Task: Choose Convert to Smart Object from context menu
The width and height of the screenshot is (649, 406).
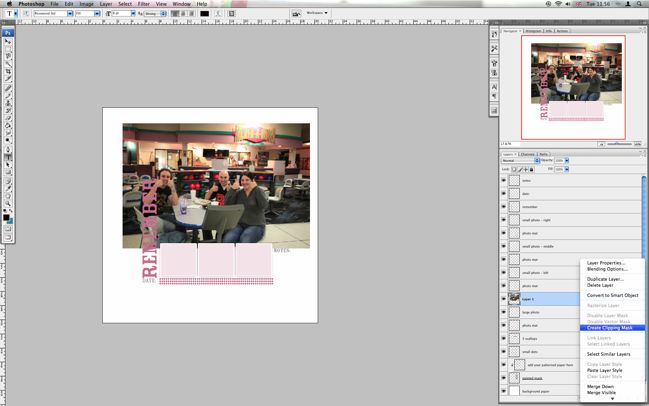Action: click(x=613, y=295)
